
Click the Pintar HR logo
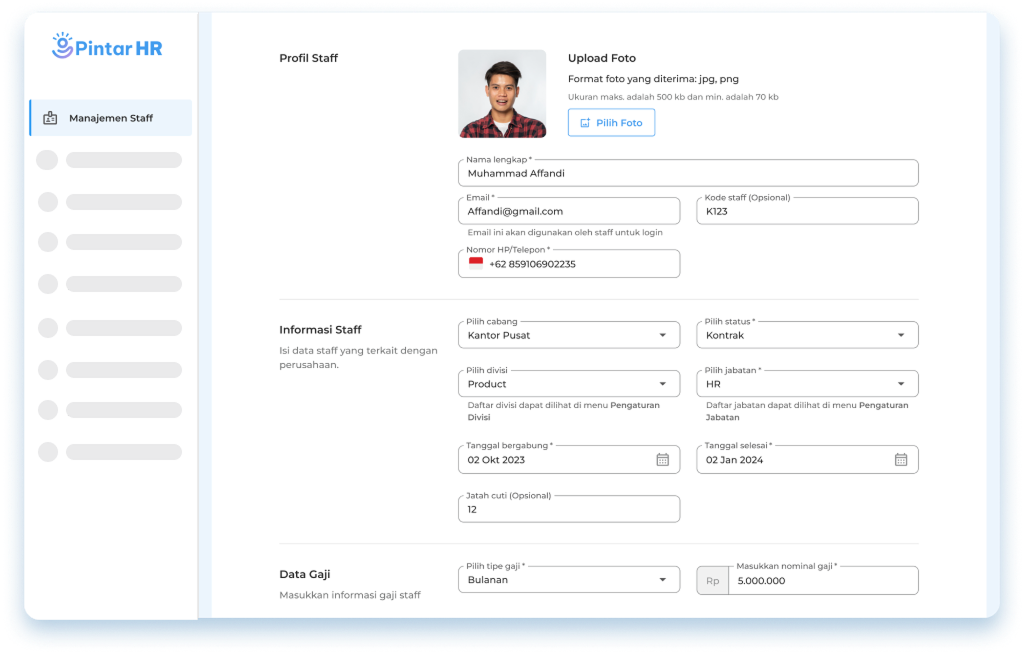[x=107, y=47]
